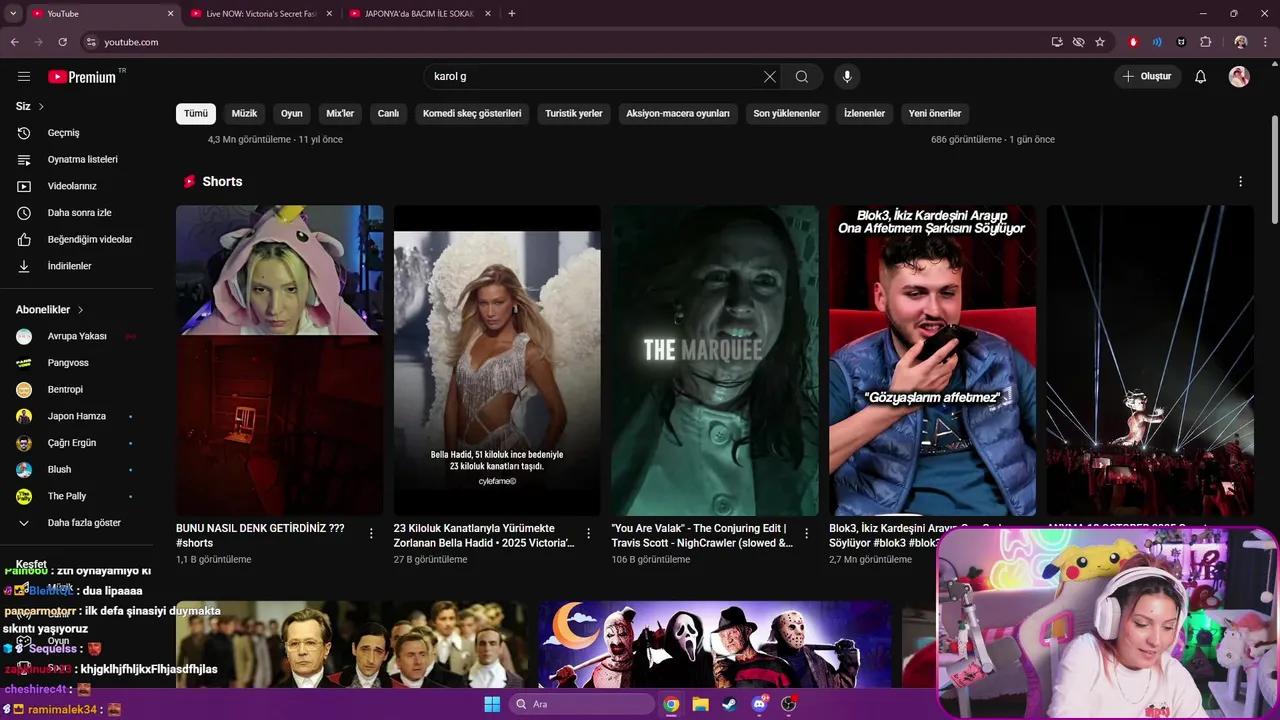
Task: Open options for the You Are Valak short
Action: (x=806, y=533)
